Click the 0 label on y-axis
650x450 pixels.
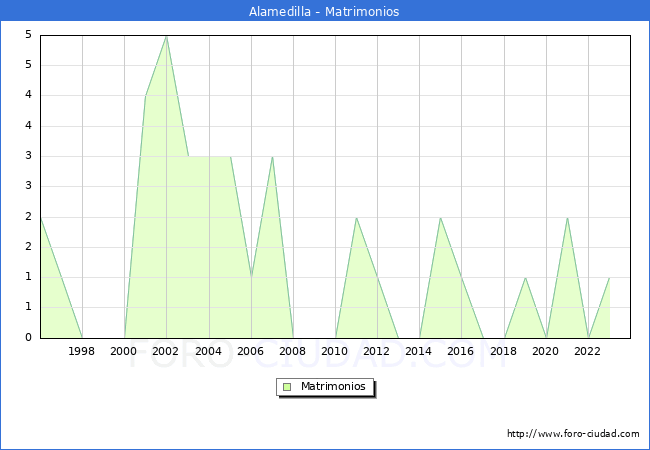pyautogui.click(x=29, y=338)
